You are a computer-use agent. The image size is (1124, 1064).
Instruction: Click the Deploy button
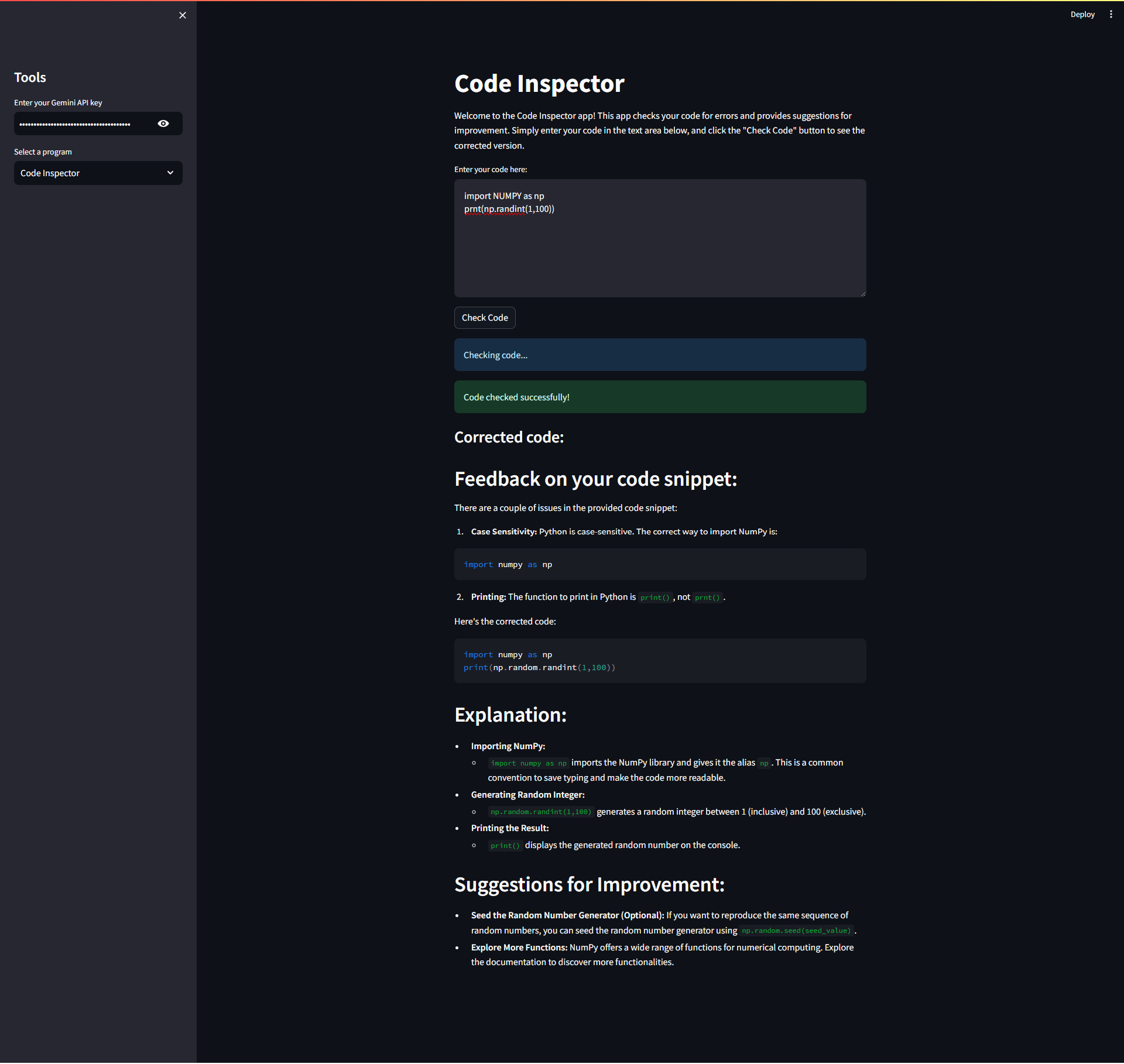point(1082,14)
